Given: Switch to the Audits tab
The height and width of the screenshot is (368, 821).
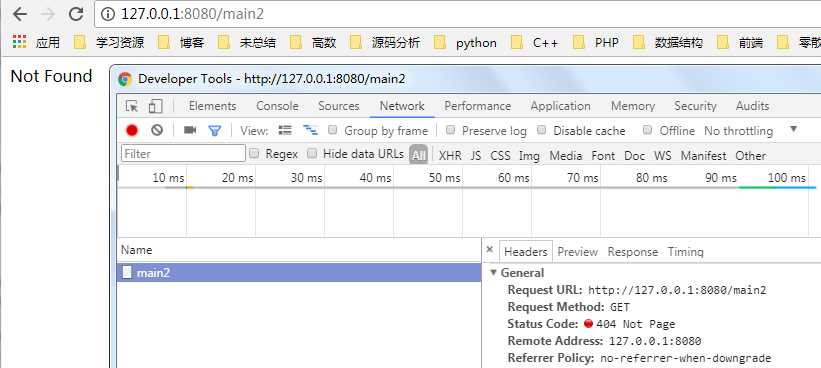Looking at the screenshot, I should pos(752,106).
